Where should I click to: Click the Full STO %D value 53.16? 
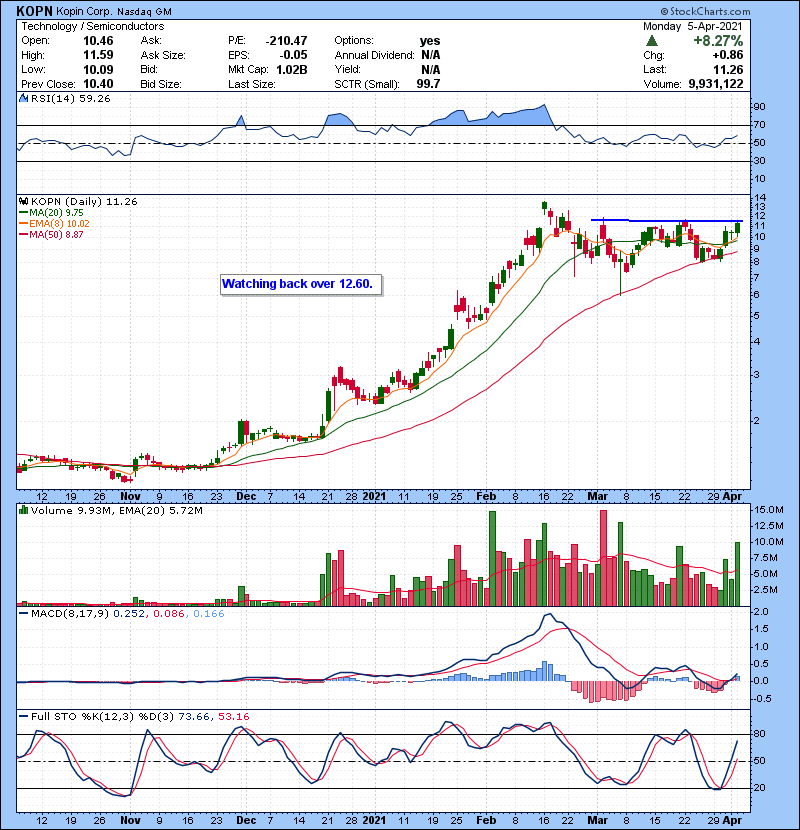coord(233,717)
